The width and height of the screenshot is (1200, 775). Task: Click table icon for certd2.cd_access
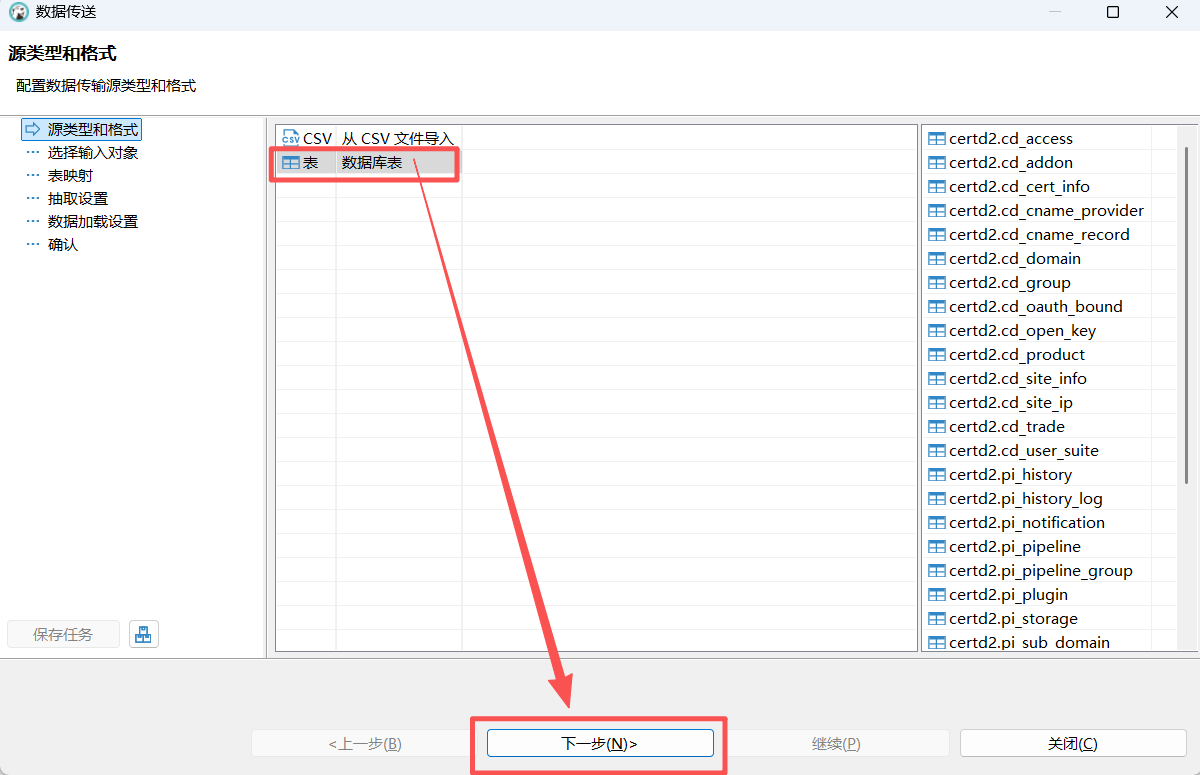(937, 139)
